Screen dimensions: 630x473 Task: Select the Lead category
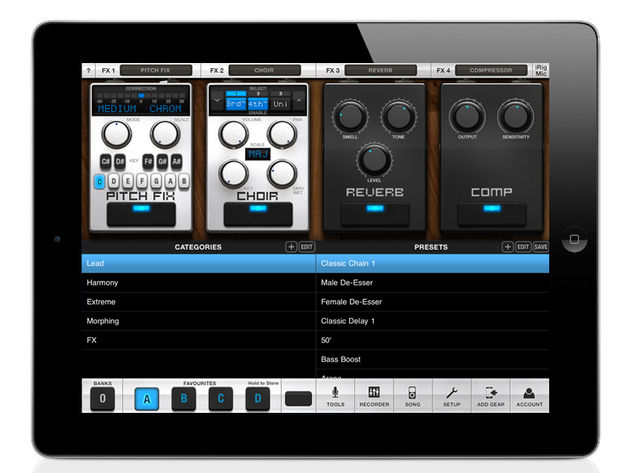(x=198, y=264)
